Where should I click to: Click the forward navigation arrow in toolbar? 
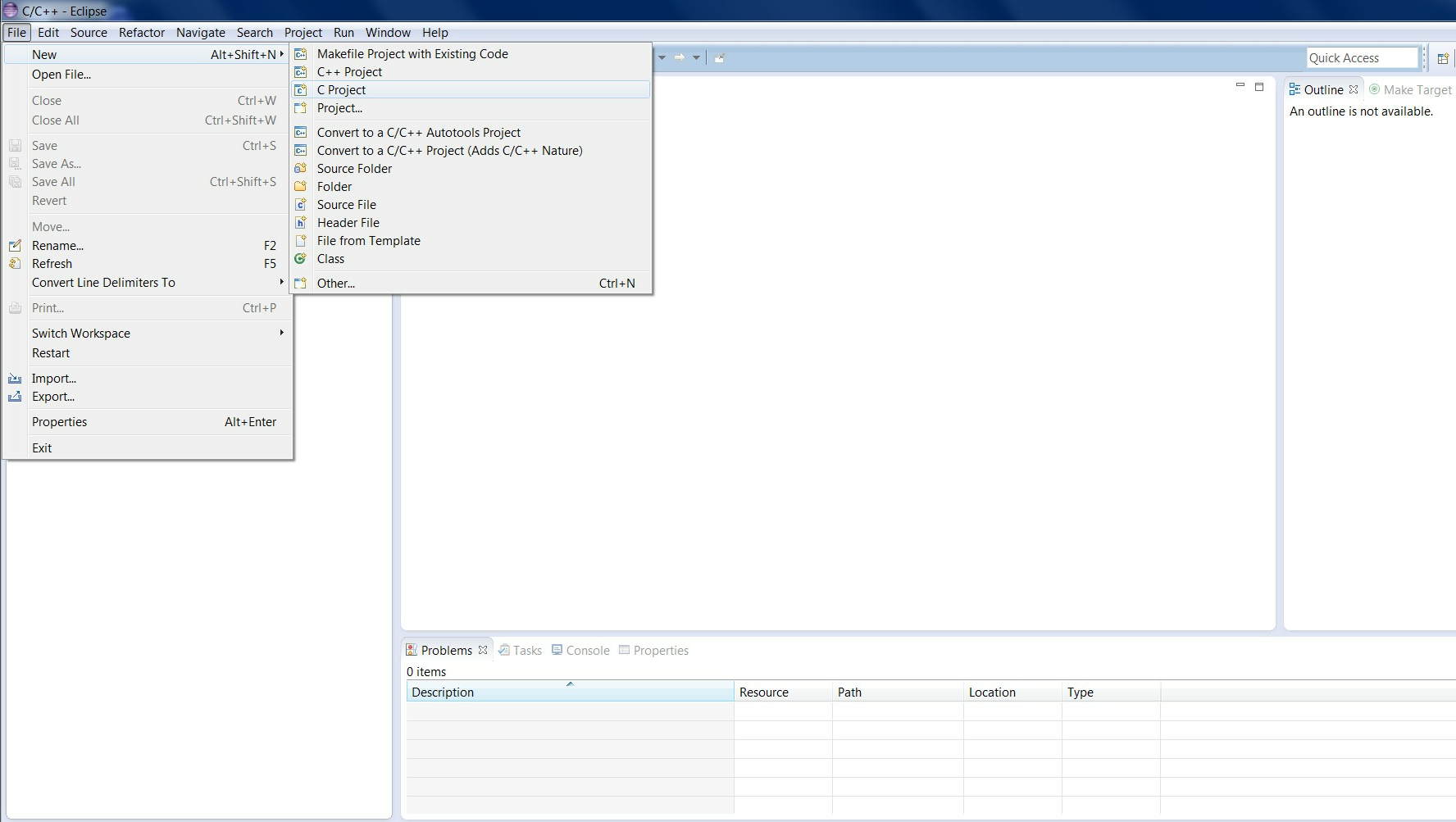[679, 57]
